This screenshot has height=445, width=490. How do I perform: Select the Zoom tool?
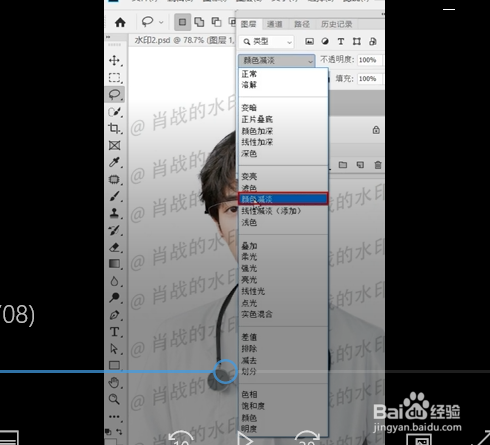114,399
